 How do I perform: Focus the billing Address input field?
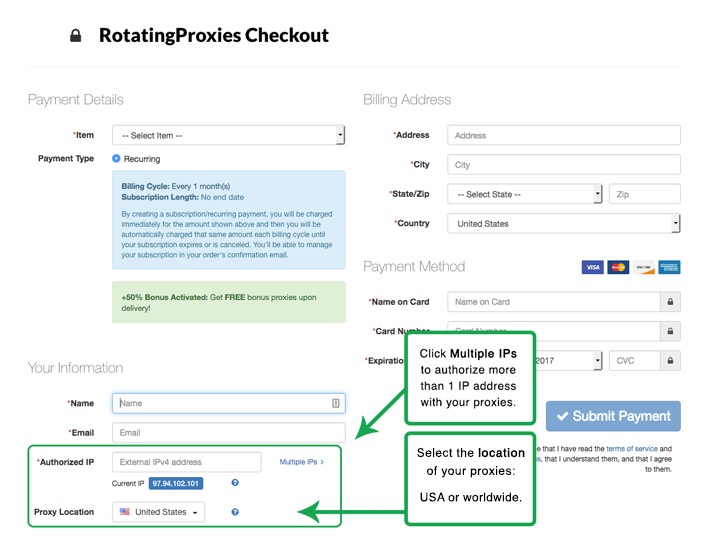click(x=564, y=135)
